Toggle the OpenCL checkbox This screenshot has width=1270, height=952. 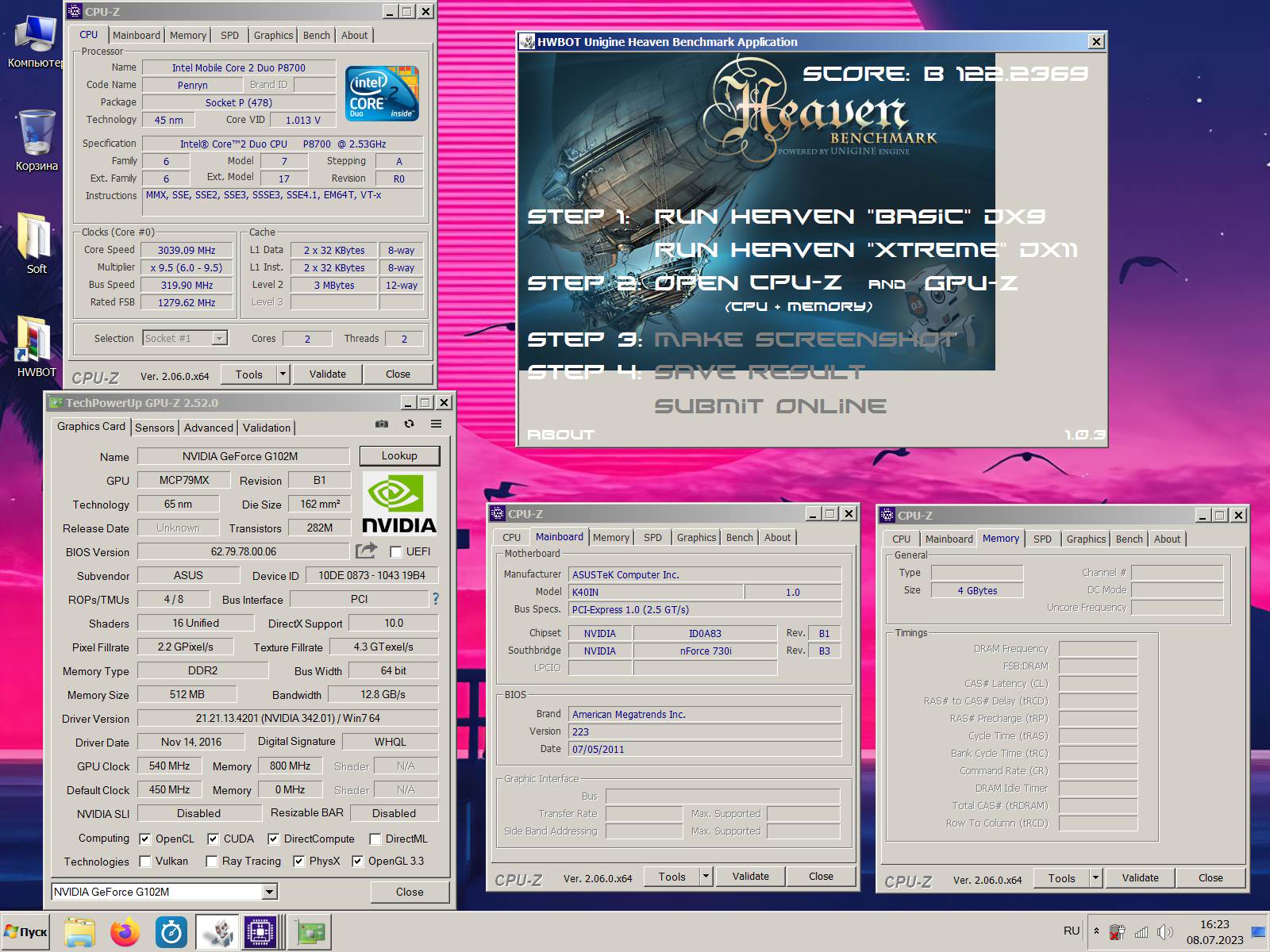tap(145, 839)
